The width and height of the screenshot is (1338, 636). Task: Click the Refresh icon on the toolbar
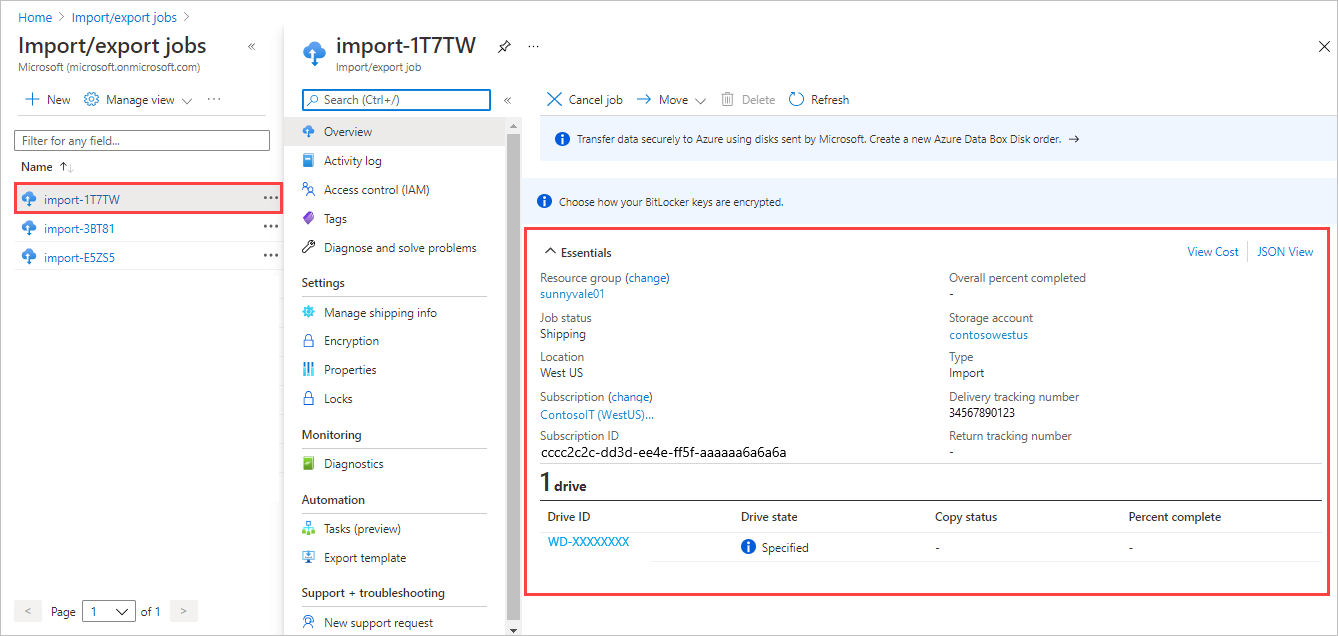pos(818,99)
